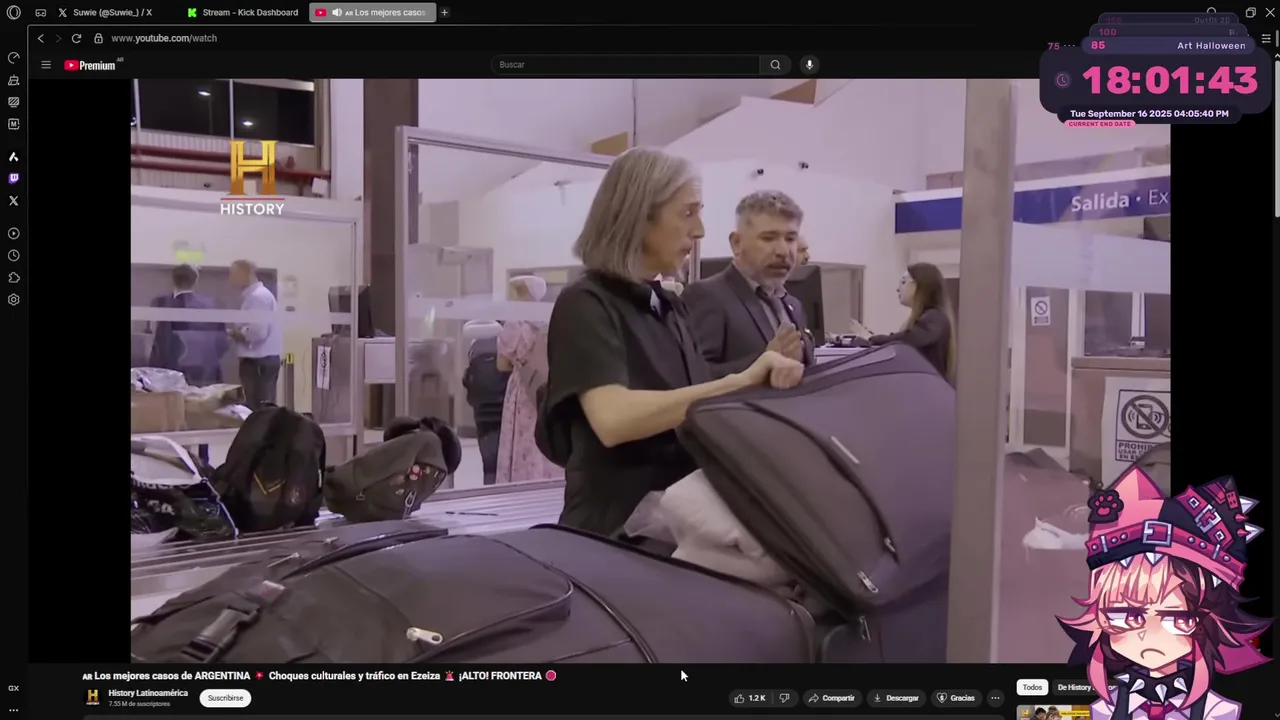Click the page vertical scrollbar
The image size is (1280, 720).
[1275, 140]
